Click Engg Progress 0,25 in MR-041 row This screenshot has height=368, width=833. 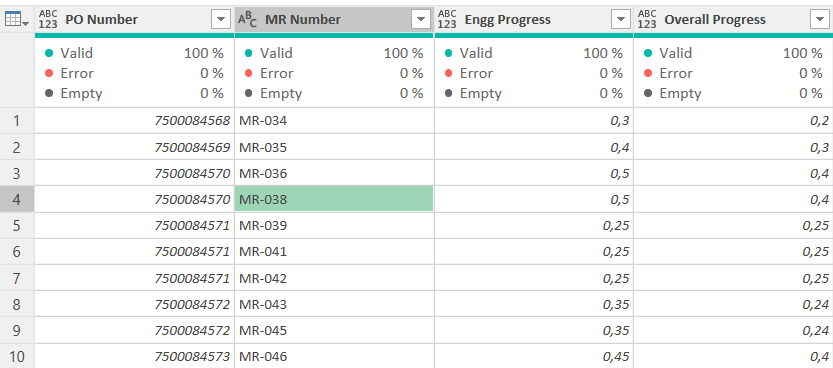click(534, 252)
